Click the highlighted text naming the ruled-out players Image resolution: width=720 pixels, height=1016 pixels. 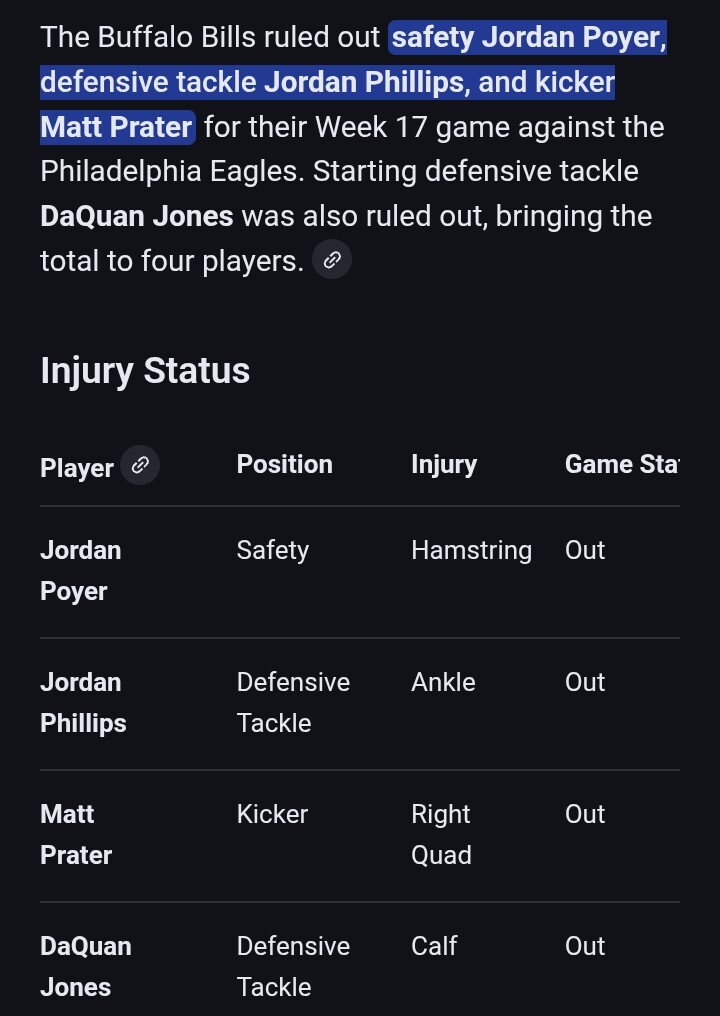tap(327, 83)
